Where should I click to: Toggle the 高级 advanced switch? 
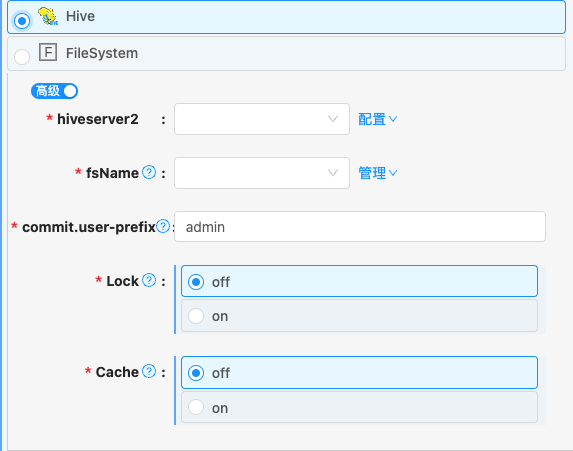click(54, 91)
